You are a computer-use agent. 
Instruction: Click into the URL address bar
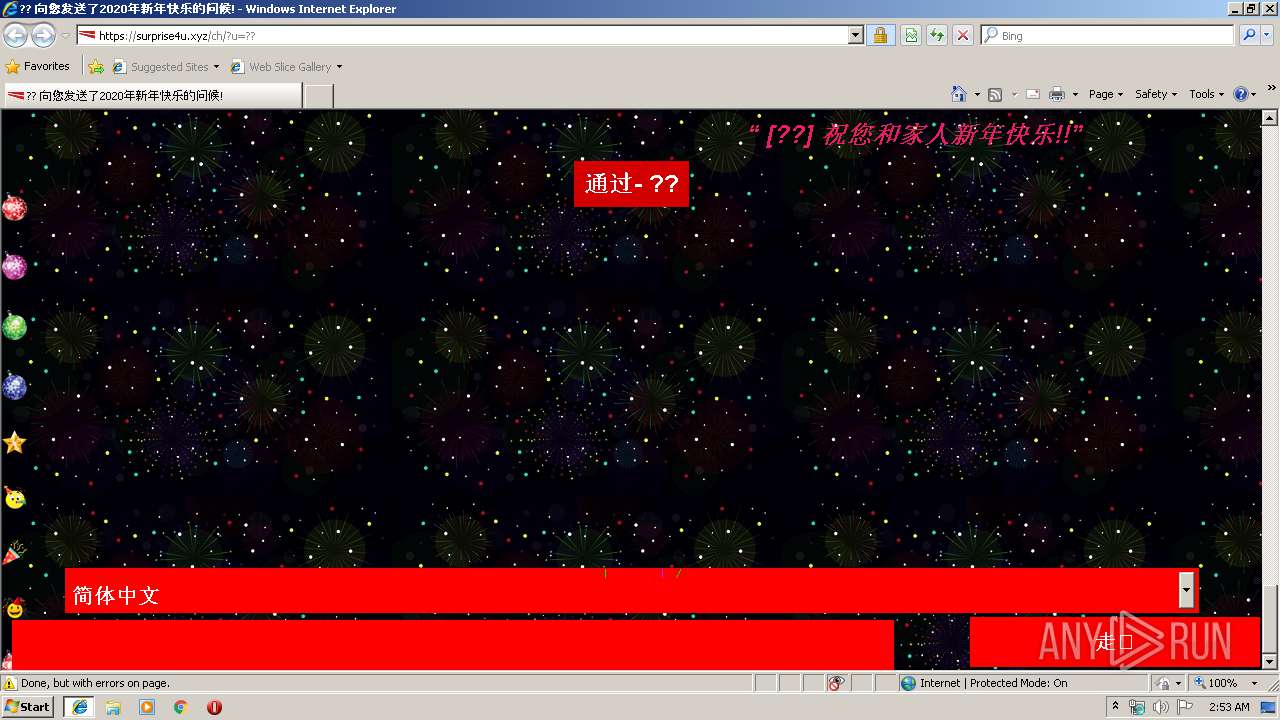[x=461, y=35]
